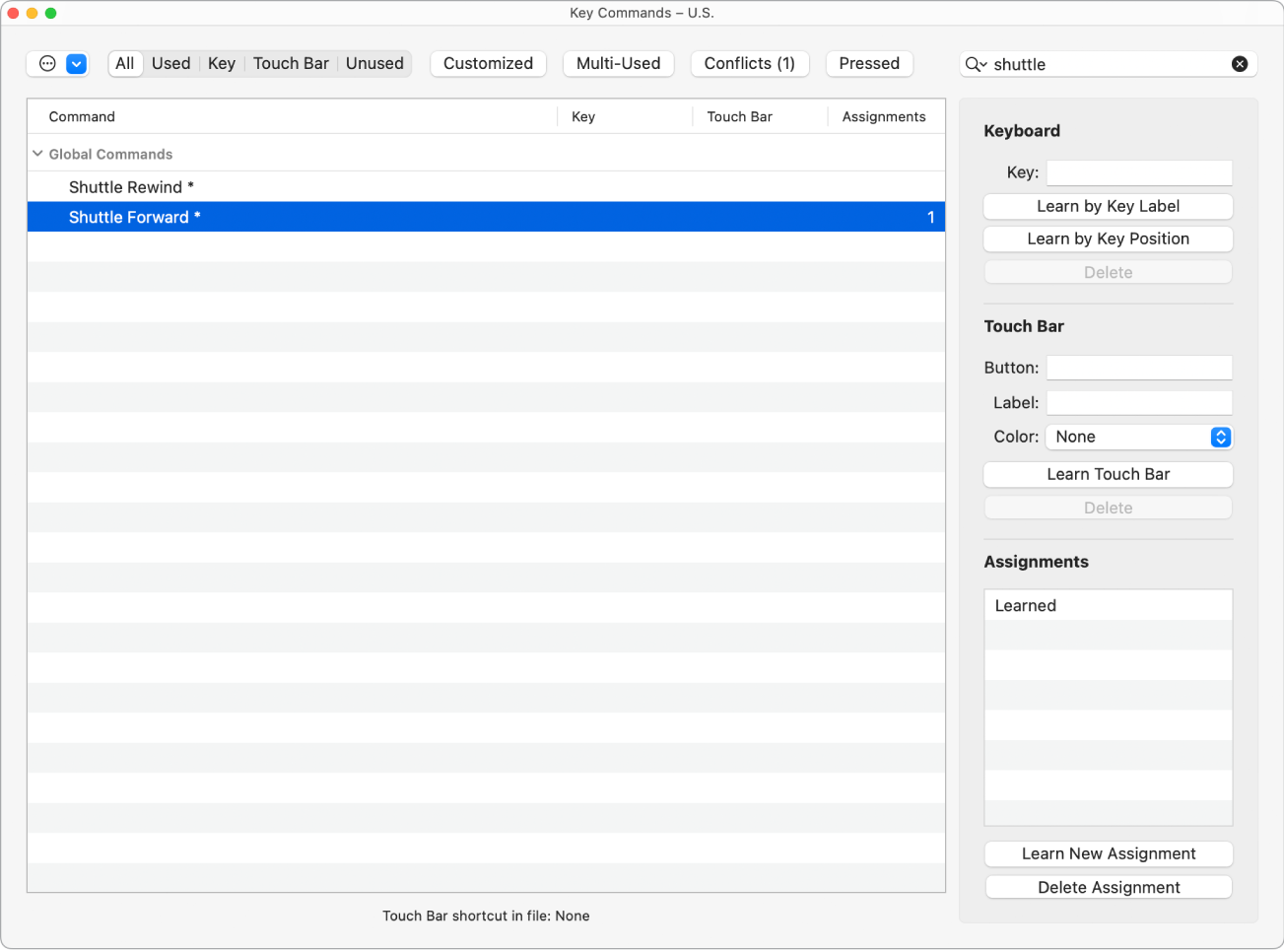Click Learn Touch Bar
This screenshot has width=1284, height=952.
pos(1108,474)
